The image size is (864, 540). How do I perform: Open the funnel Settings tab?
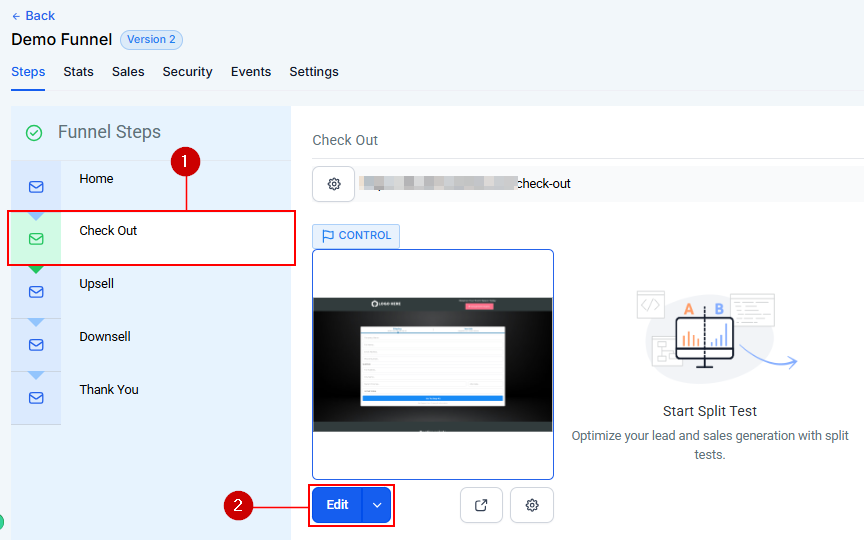tap(314, 72)
